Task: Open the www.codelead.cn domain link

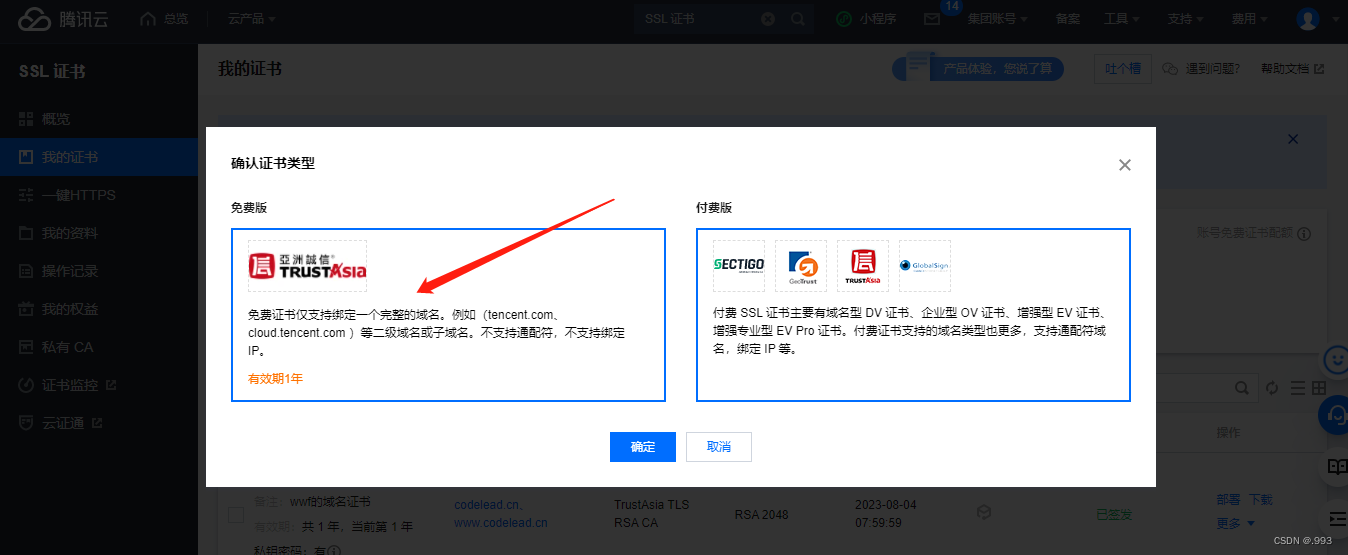Action: click(501, 522)
